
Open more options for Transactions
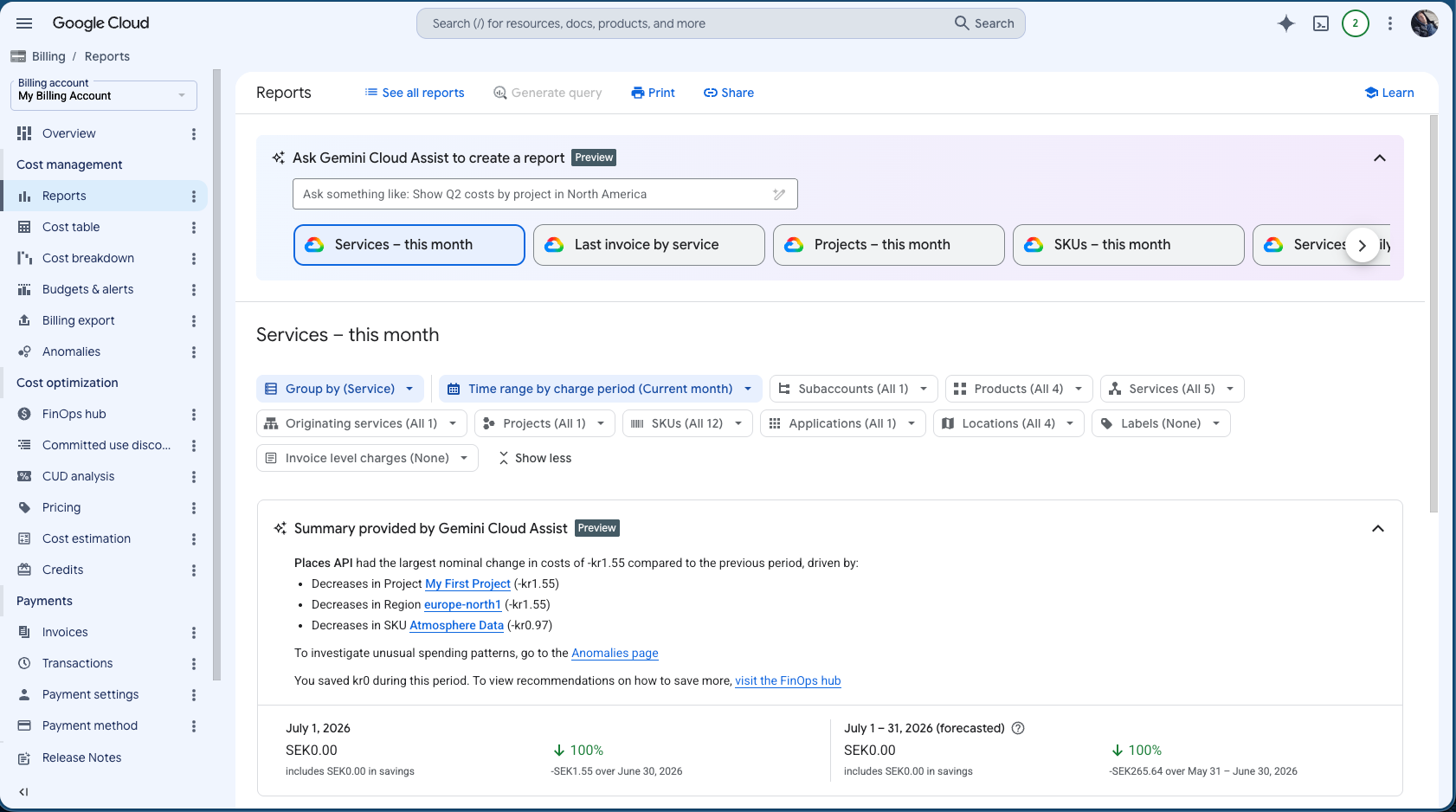pos(194,664)
